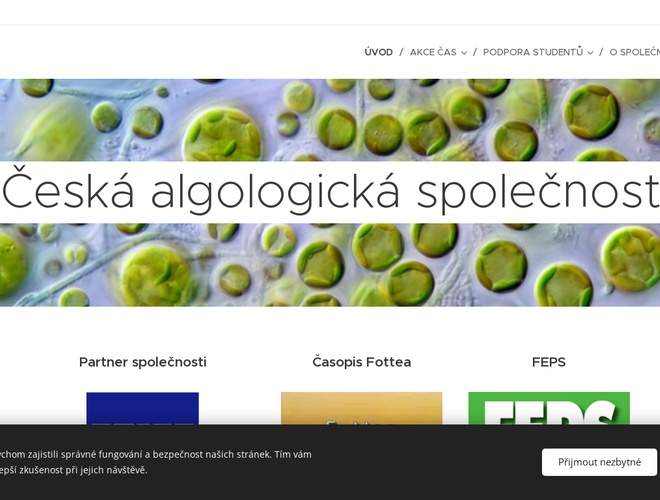Accept necessary cookies with Přijmout nezbytné
This screenshot has width=660, height=500.
pyautogui.click(x=599, y=462)
